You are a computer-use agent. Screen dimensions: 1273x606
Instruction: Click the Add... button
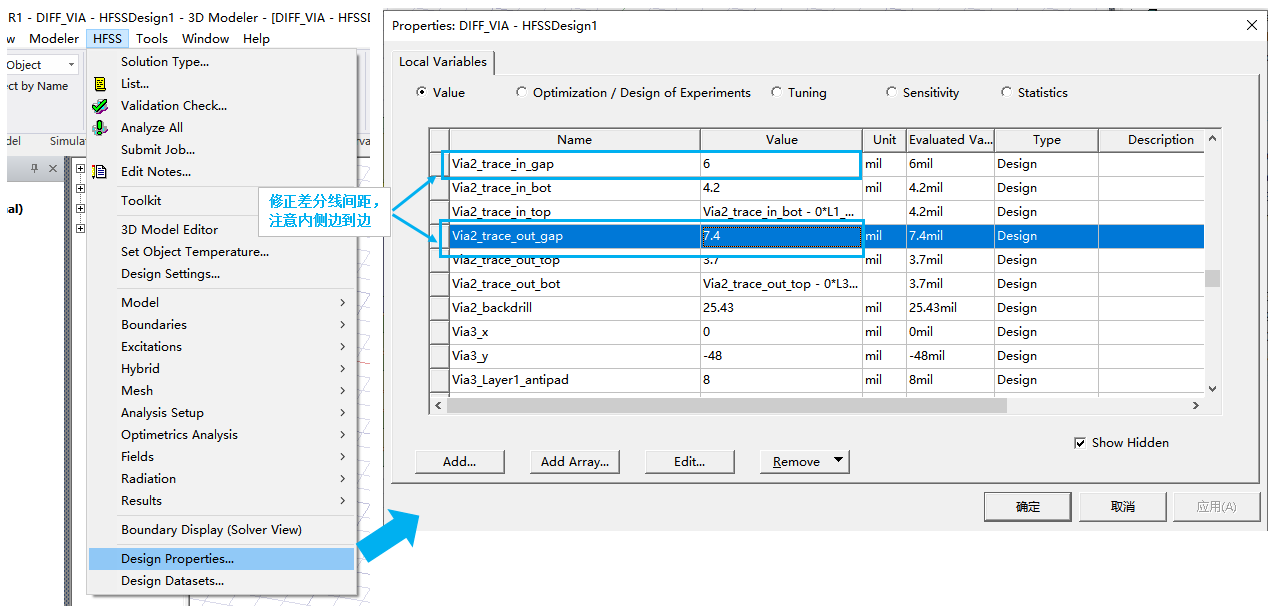click(x=459, y=461)
